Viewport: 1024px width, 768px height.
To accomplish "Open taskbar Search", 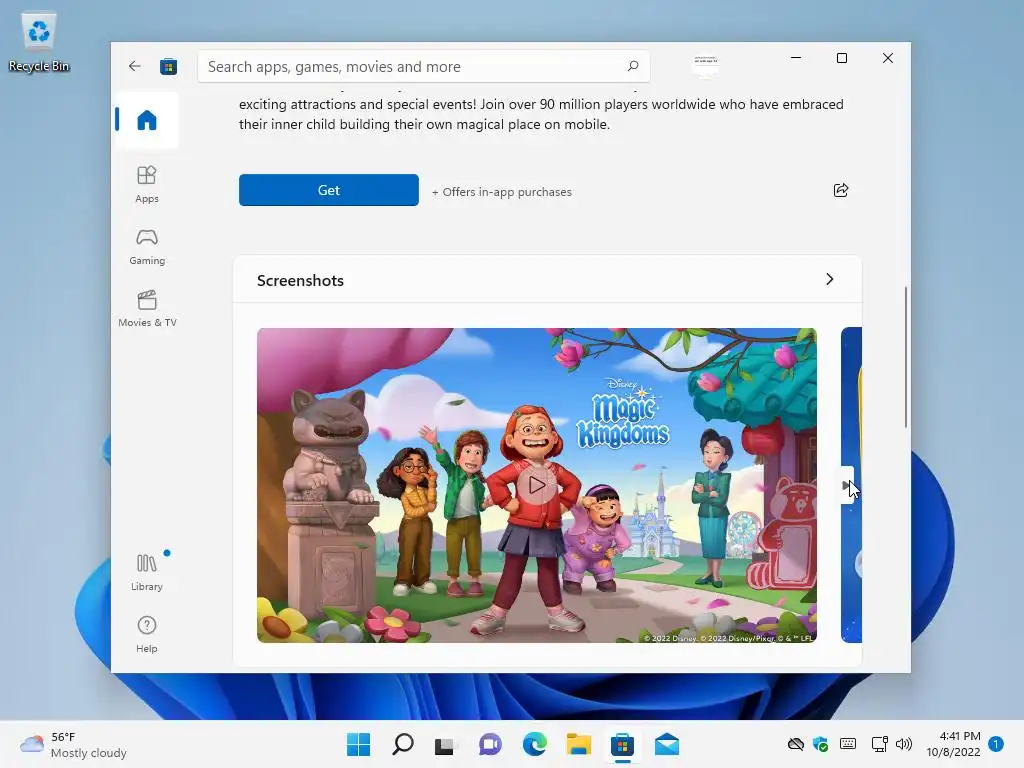I will tap(402, 744).
